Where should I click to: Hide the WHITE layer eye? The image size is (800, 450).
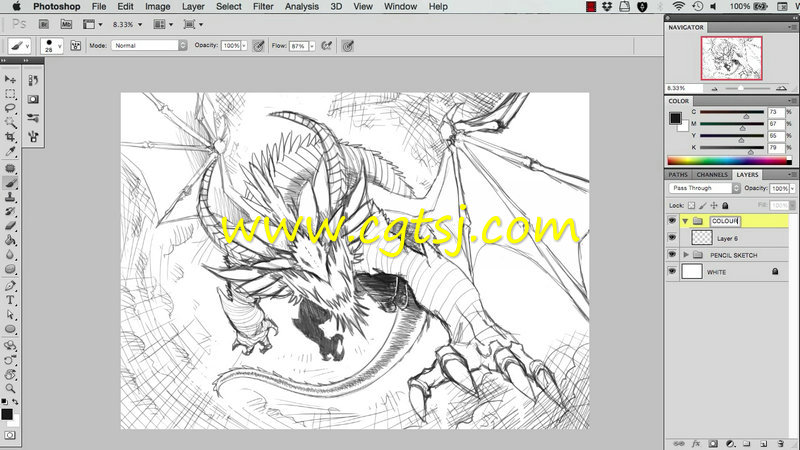[x=672, y=271]
